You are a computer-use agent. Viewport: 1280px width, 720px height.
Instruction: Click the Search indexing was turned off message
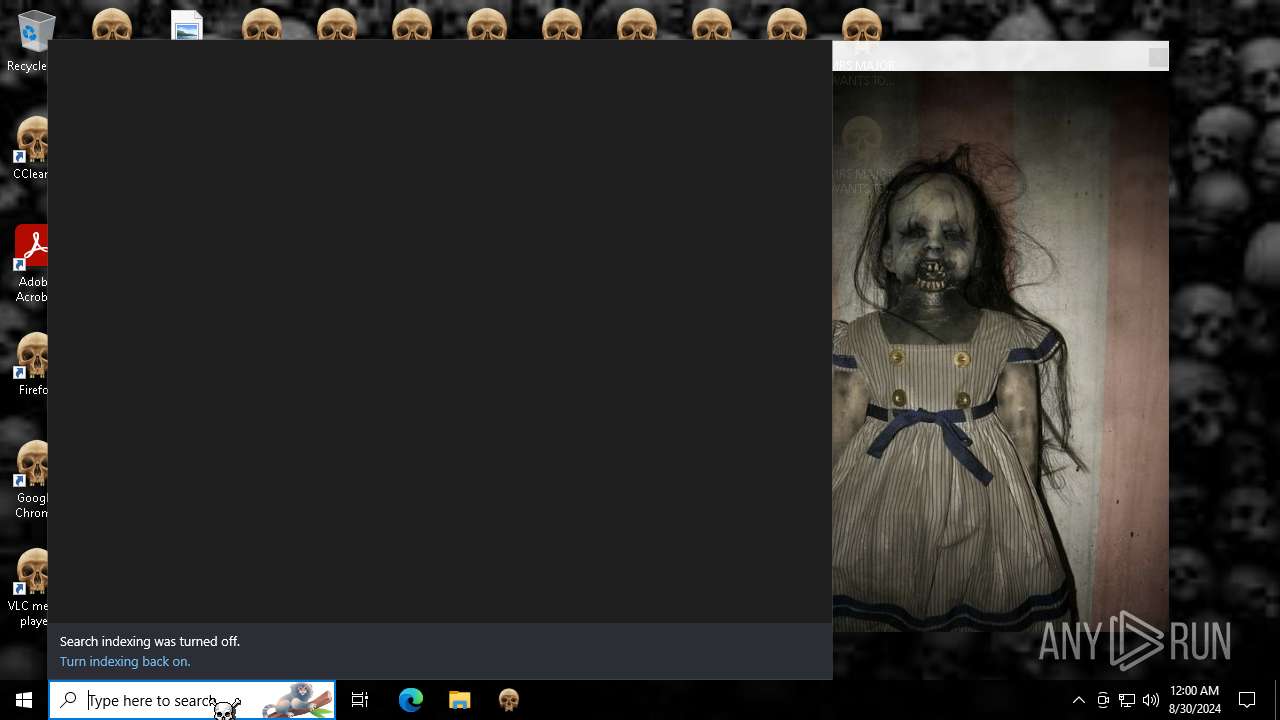(x=150, y=641)
